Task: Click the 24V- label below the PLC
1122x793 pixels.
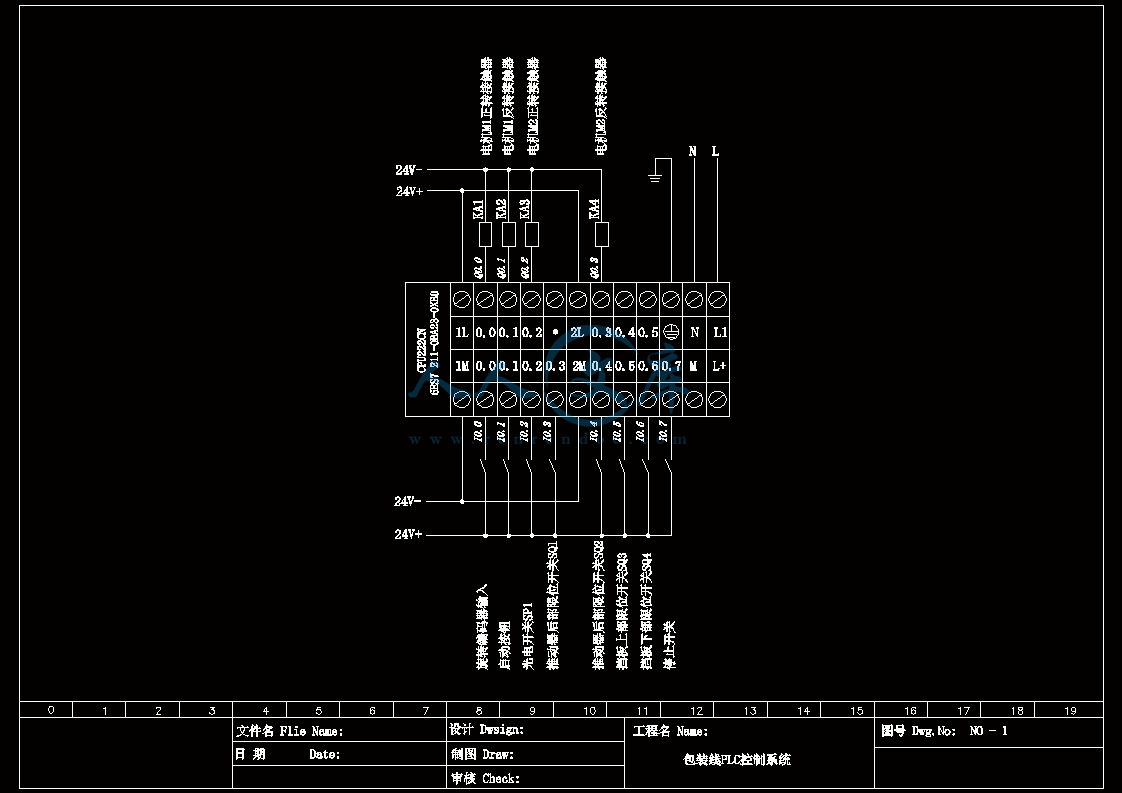Action: (x=408, y=501)
